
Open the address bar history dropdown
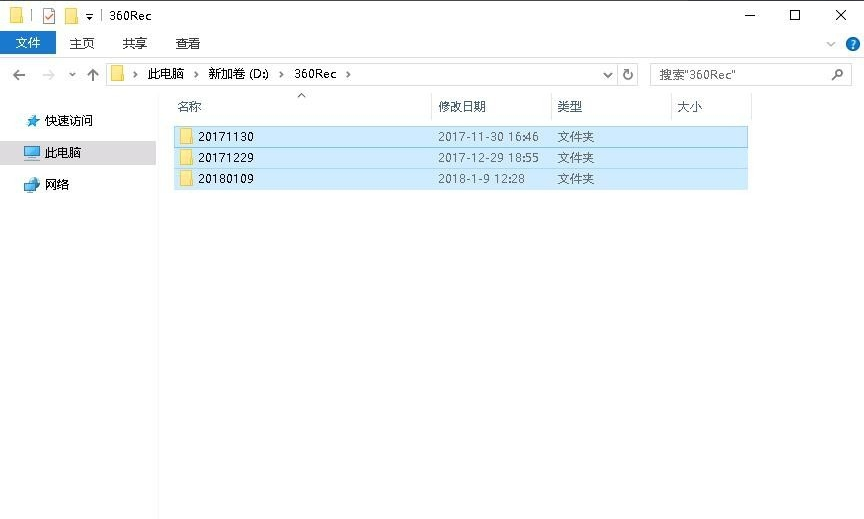tap(607, 74)
